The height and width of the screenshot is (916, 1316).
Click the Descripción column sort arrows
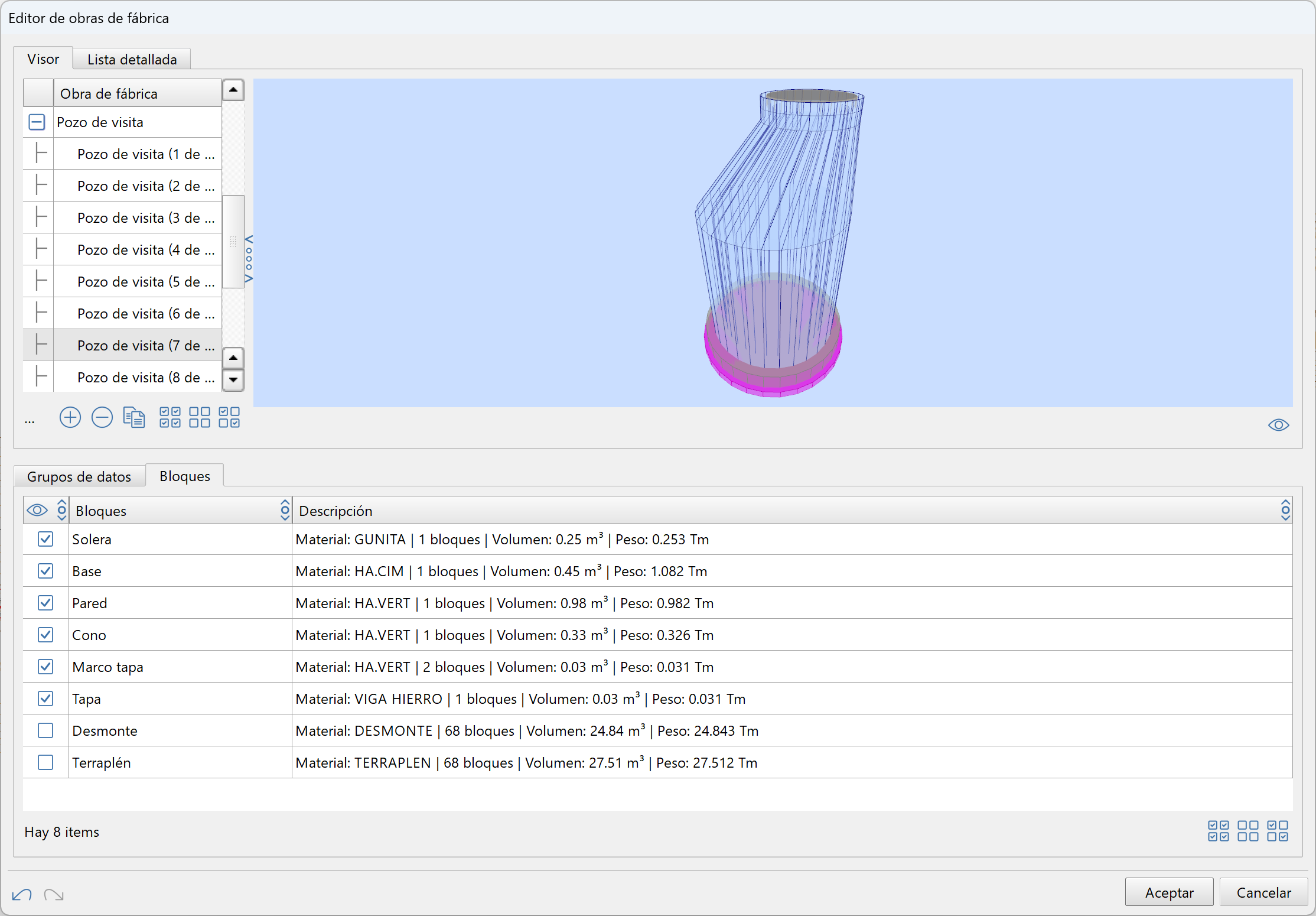tap(1285, 510)
